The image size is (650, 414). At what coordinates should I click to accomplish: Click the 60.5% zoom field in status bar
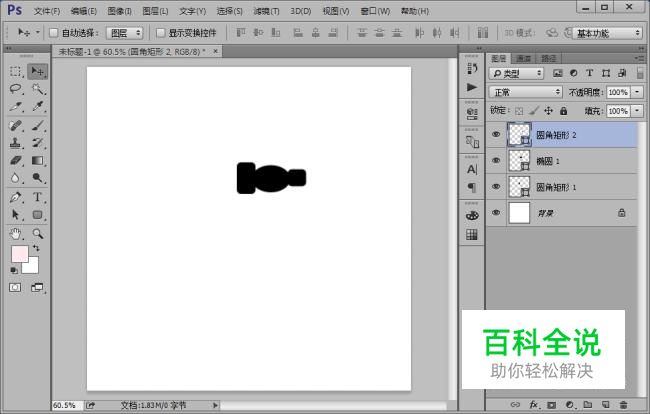(65, 405)
